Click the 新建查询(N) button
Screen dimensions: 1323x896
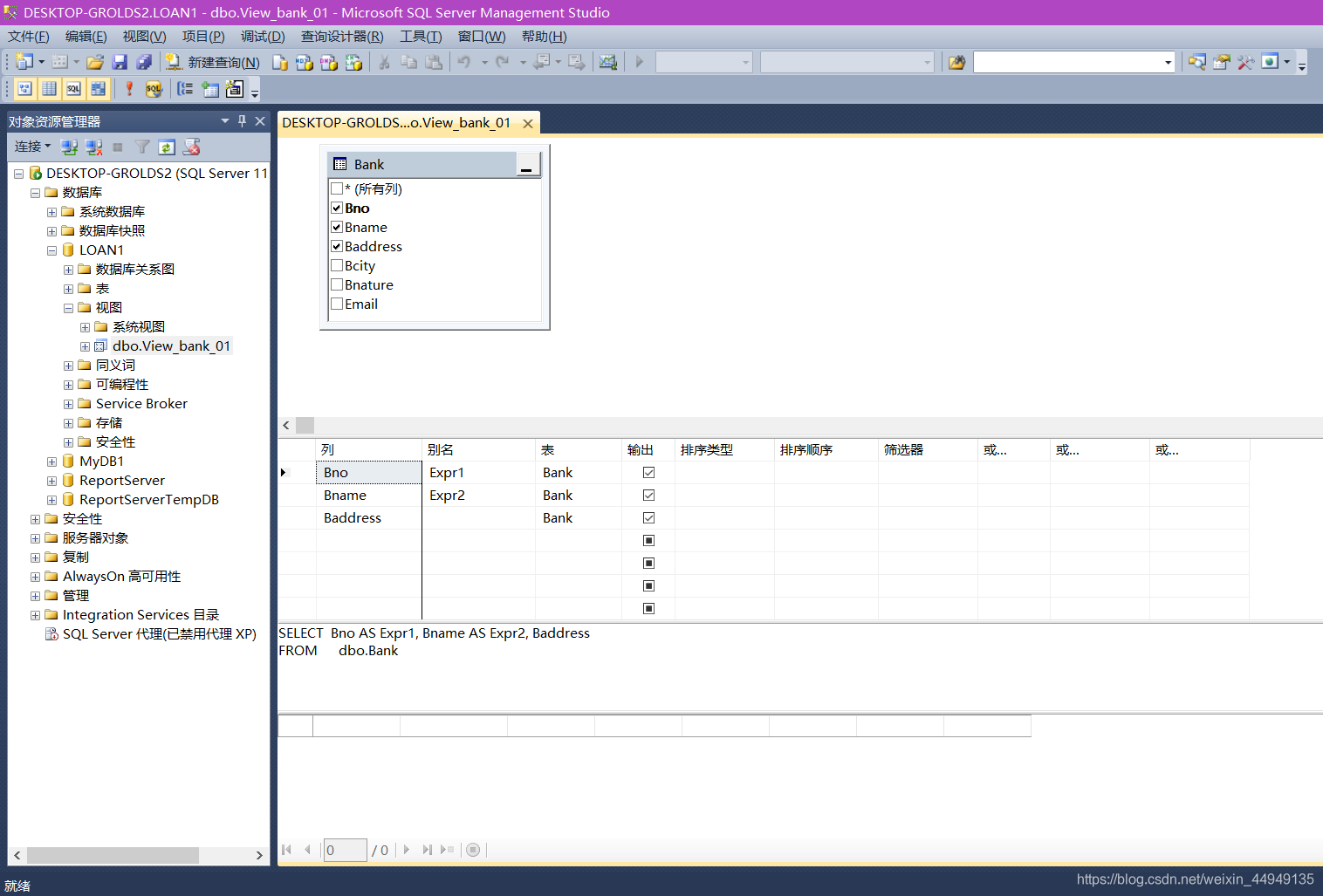pos(213,62)
